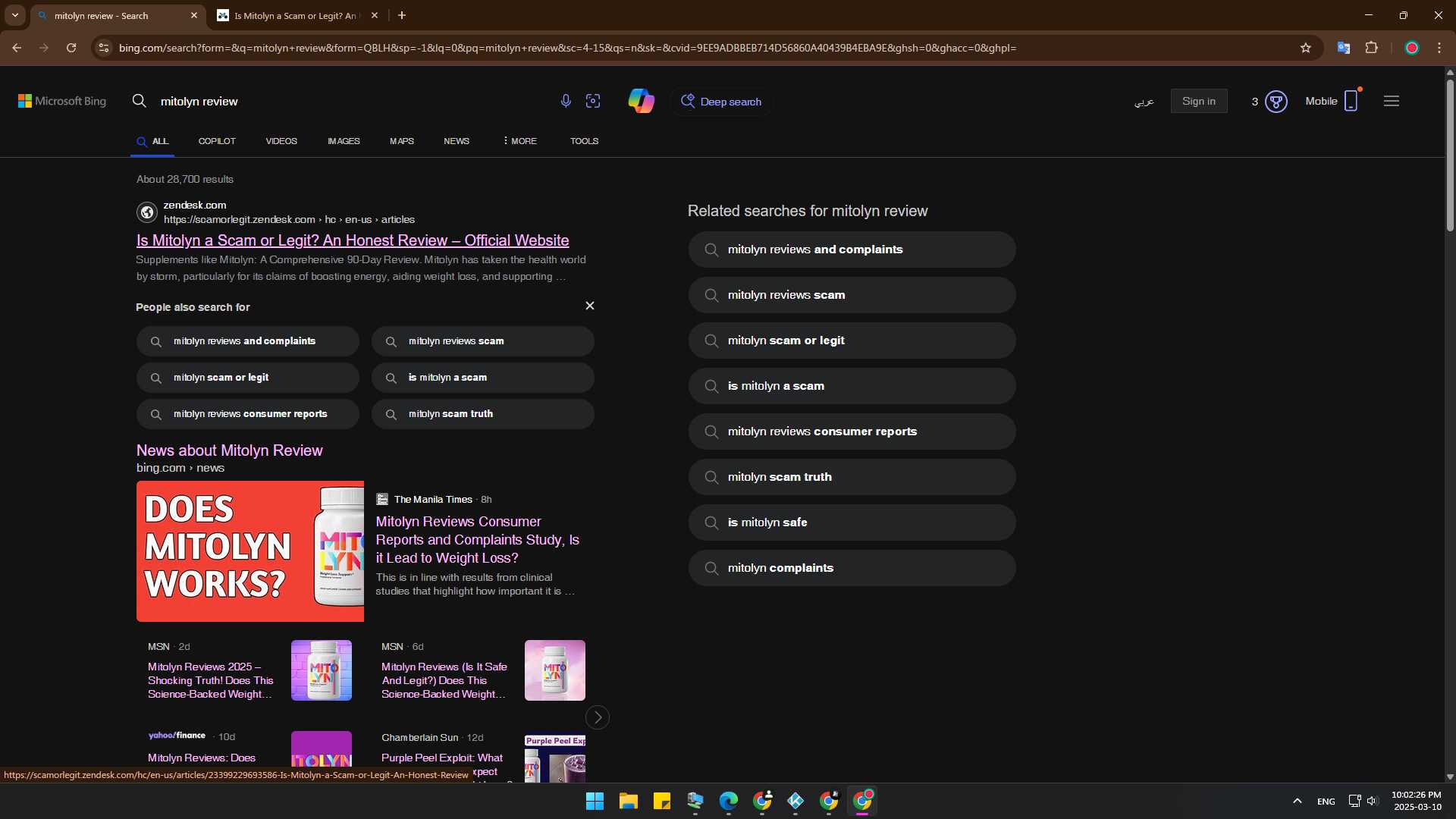Close the 'mitolyn review - Search' tab

pyautogui.click(x=194, y=15)
